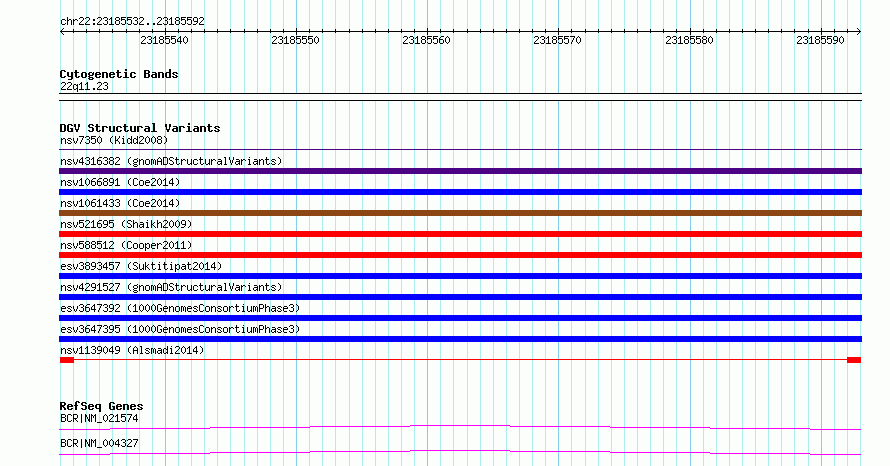Click the nsv521695 (Shaikh2009) label

(x=126, y=224)
